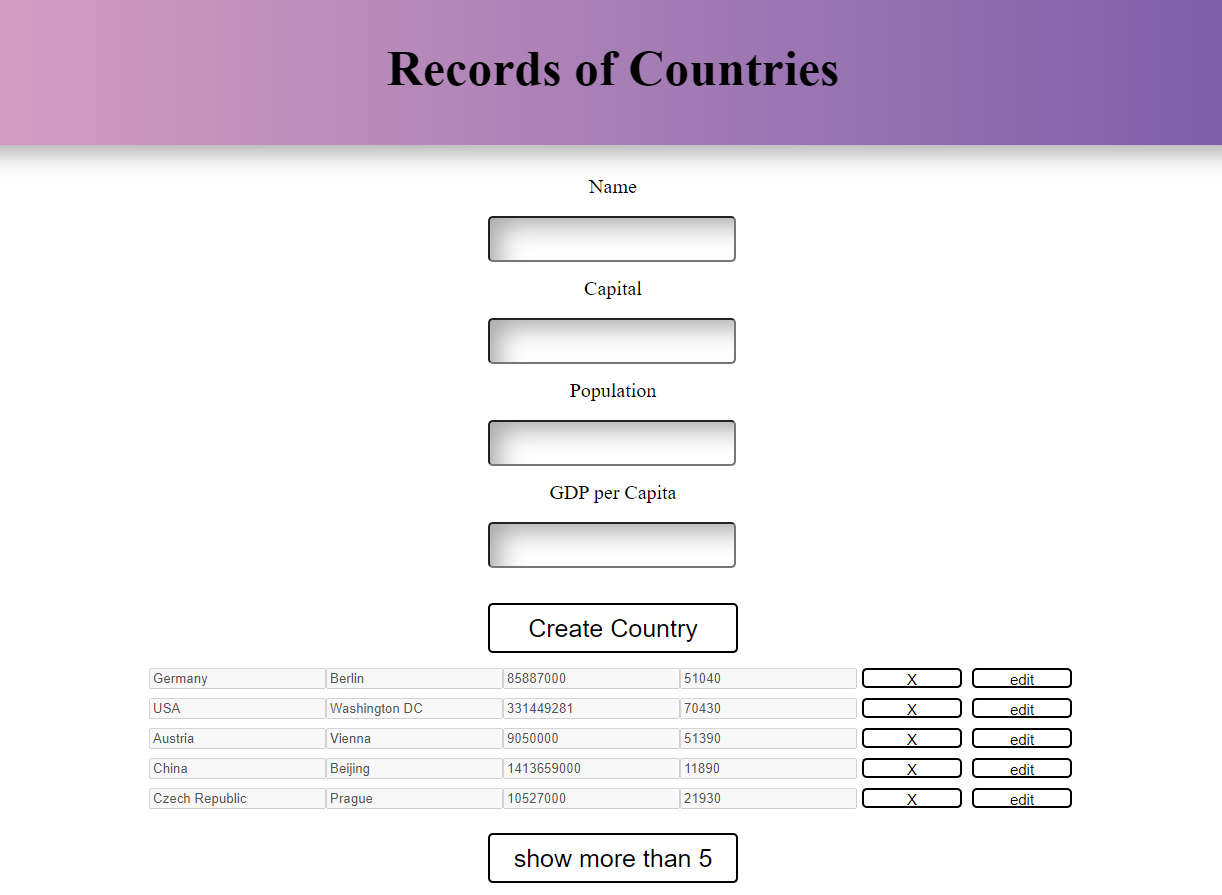The height and width of the screenshot is (895, 1222).
Task: Click the Create Country button
Action: (x=613, y=628)
